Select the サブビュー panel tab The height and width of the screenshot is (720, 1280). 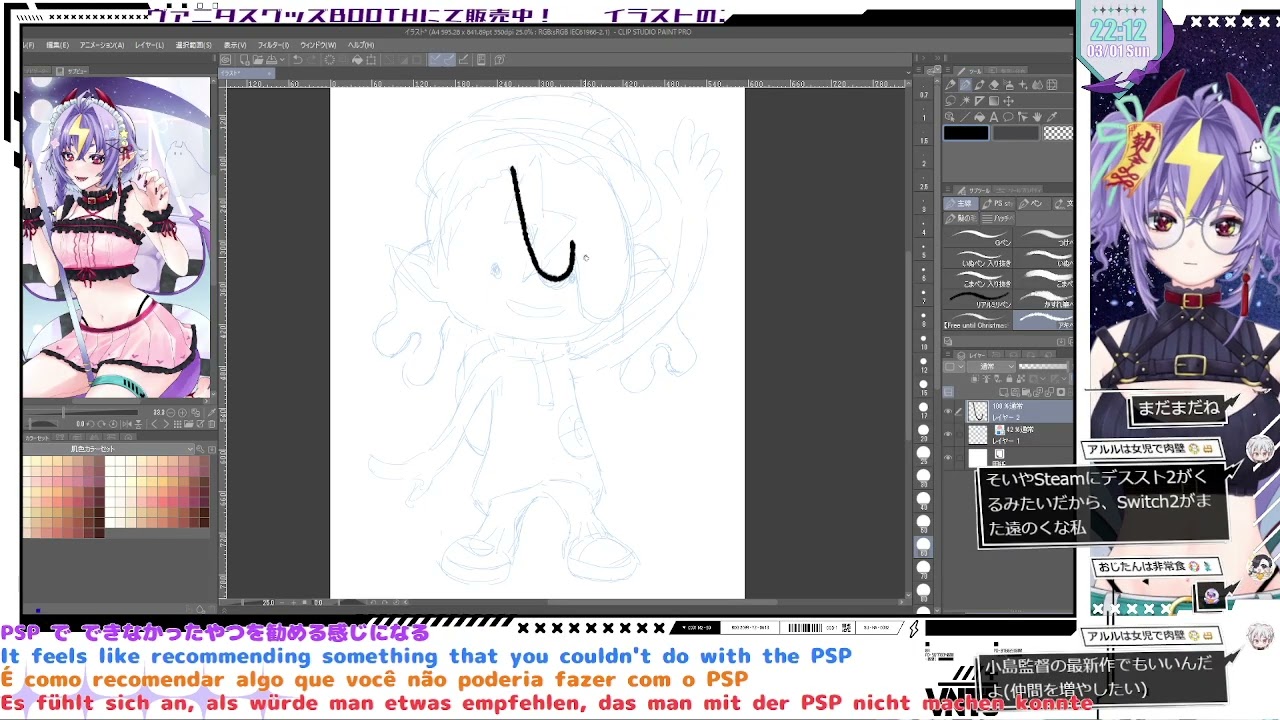pyautogui.click(x=72, y=71)
